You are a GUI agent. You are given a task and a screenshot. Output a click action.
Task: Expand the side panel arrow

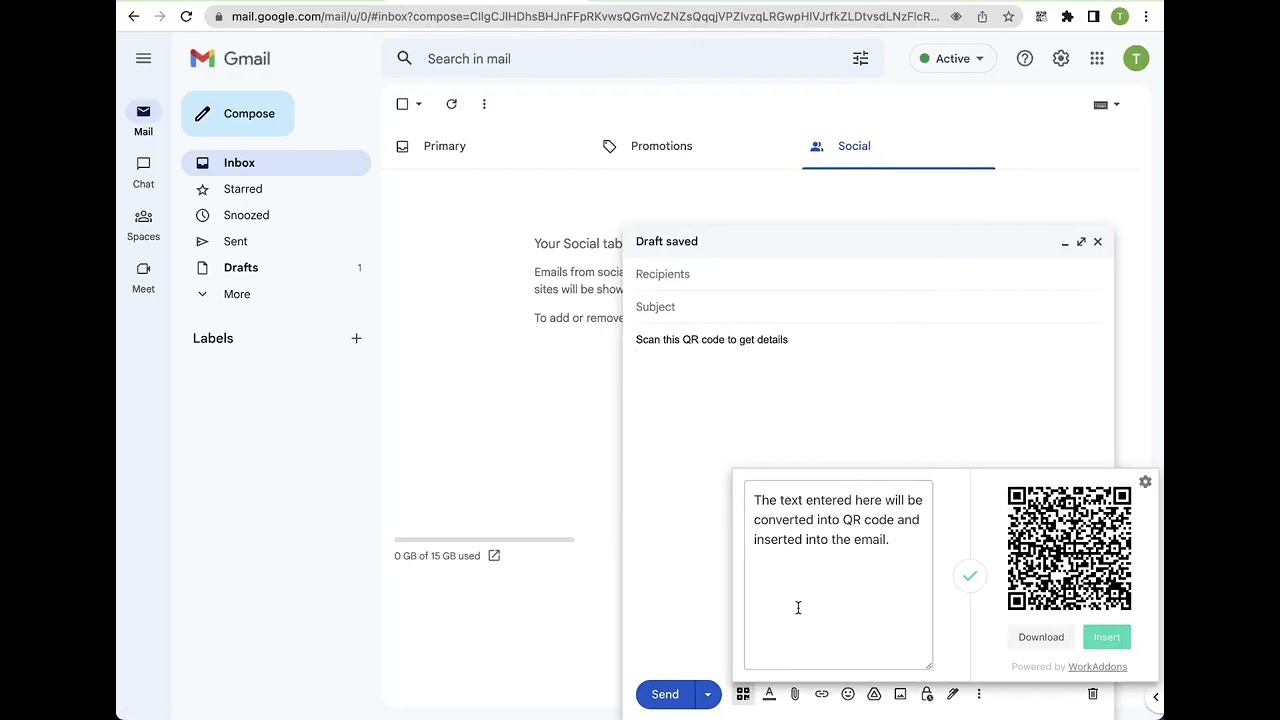[1155, 697]
